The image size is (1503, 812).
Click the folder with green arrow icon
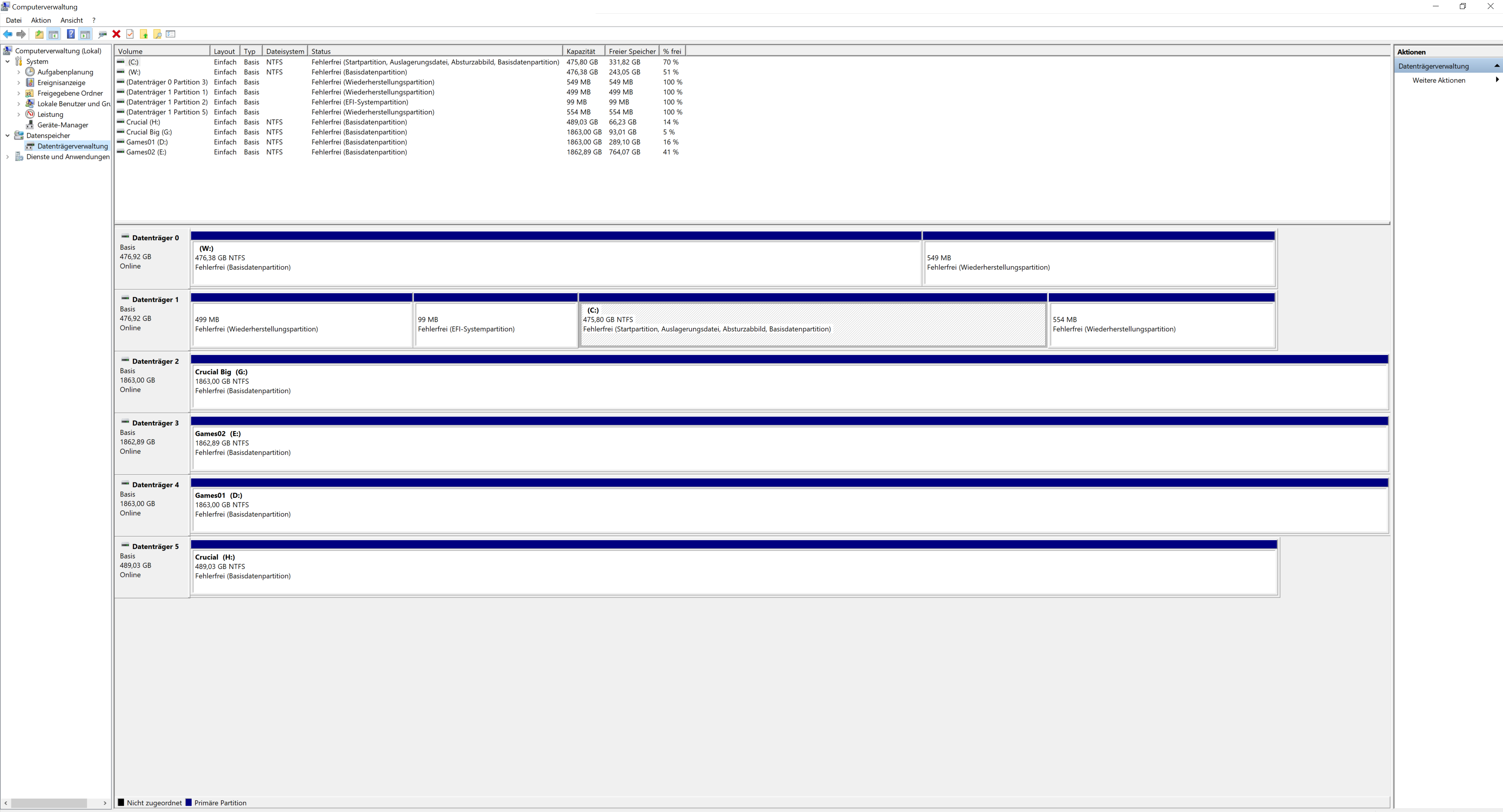(143, 34)
